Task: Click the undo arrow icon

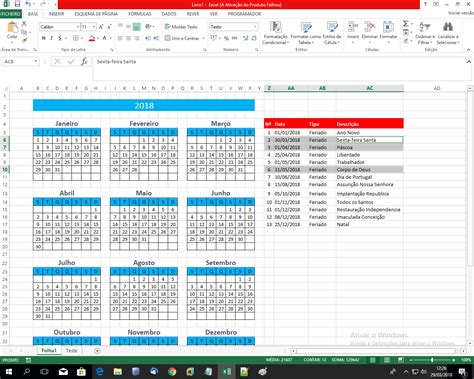Action: tap(28, 4)
